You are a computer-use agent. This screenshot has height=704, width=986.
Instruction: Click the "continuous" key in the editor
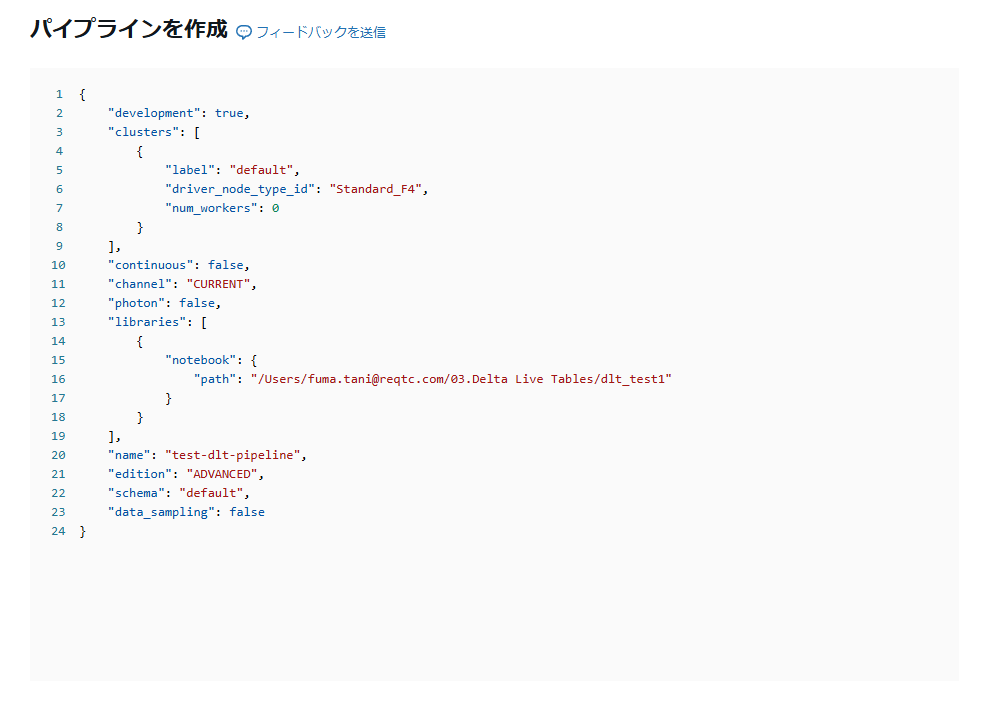pyautogui.click(x=150, y=265)
